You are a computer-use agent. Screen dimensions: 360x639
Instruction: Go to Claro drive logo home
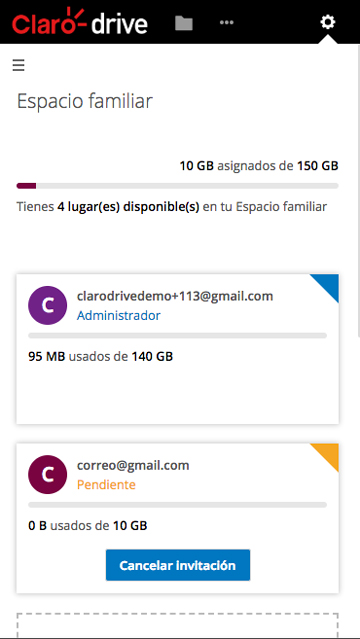[80, 22]
